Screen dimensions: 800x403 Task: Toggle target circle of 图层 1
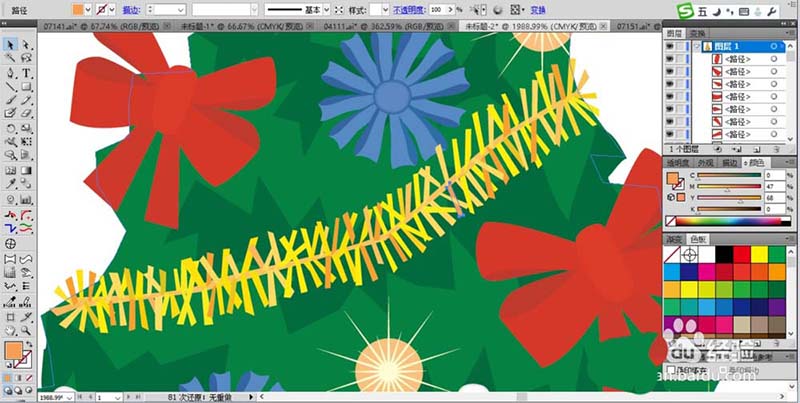point(774,46)
